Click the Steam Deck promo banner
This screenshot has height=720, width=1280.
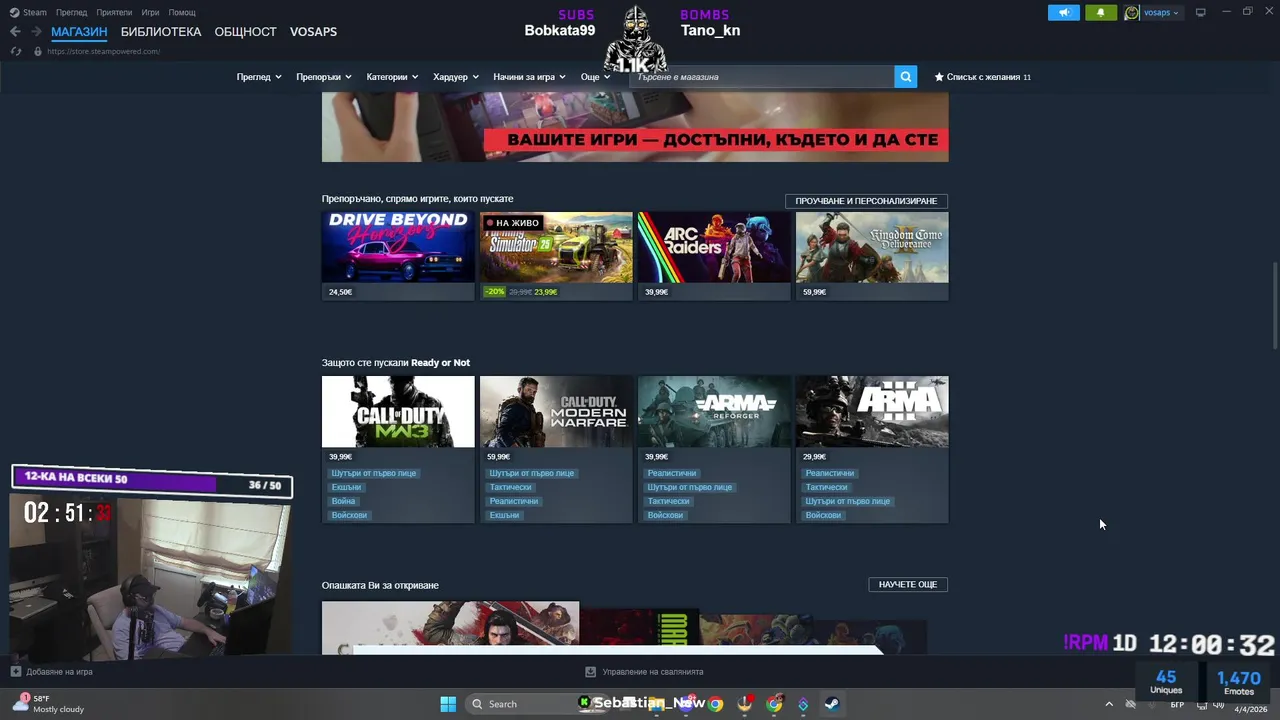tap(635, 127)
